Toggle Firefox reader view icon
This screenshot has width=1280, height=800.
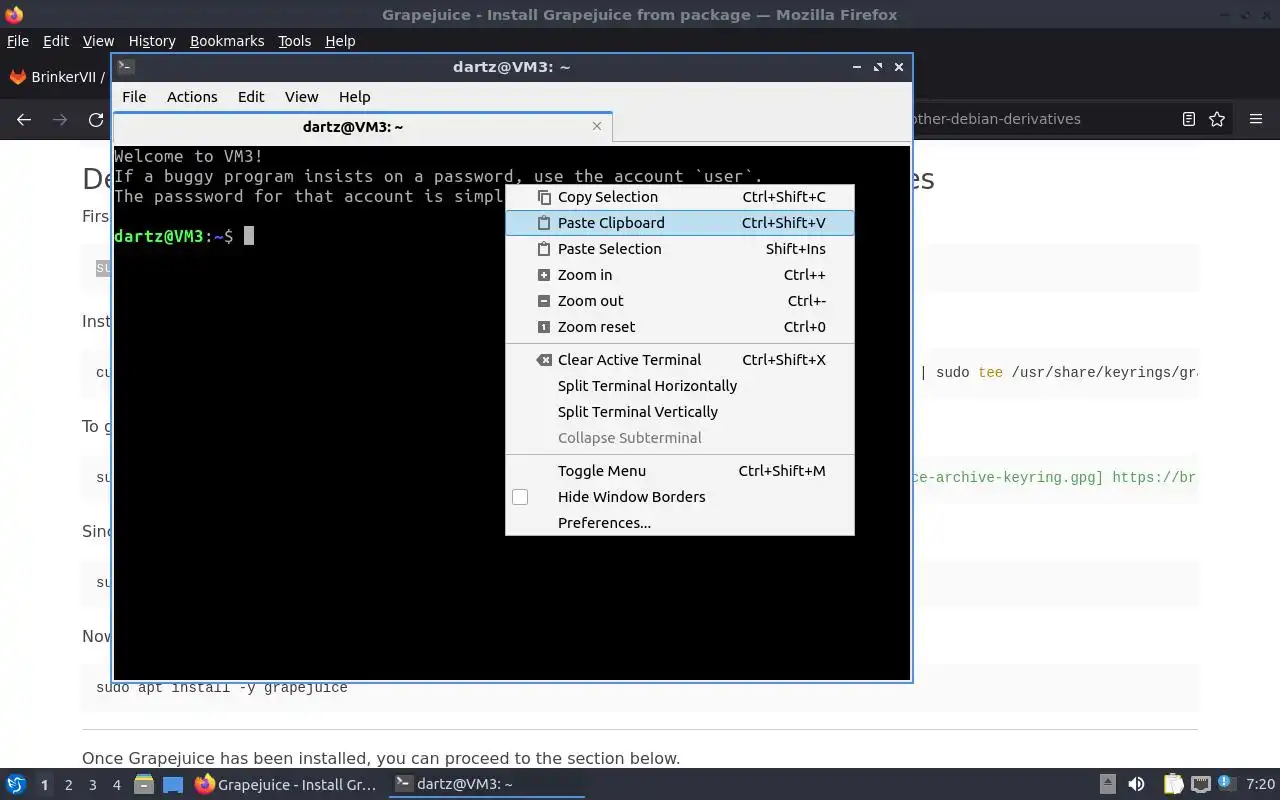tap(1189, 119)
